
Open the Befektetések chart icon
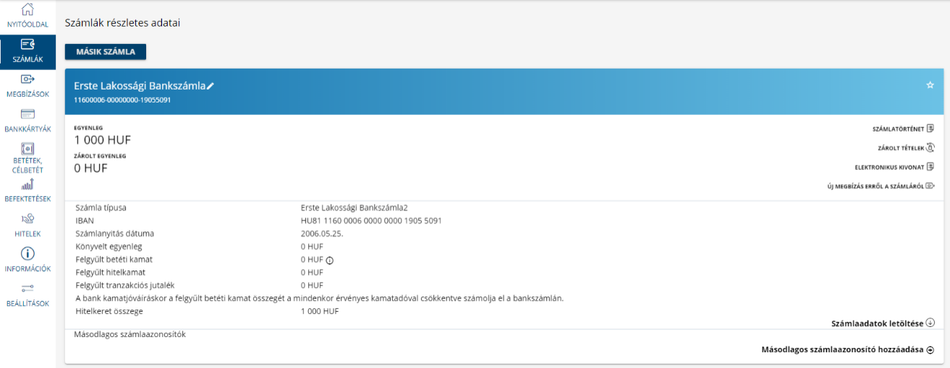(27, 184)
